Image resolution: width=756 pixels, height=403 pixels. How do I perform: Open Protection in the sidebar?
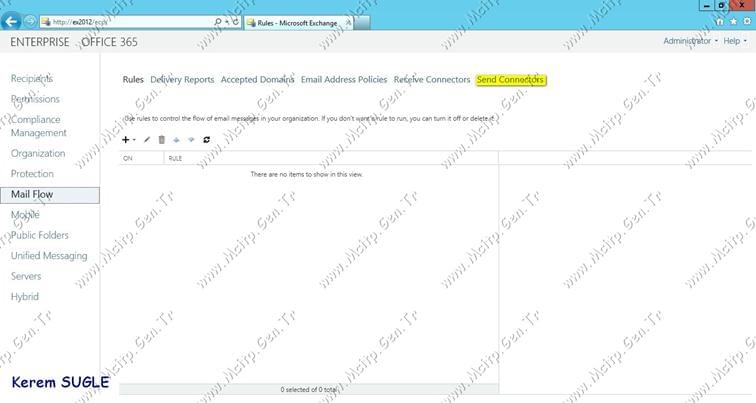click(x=32, y=174)
